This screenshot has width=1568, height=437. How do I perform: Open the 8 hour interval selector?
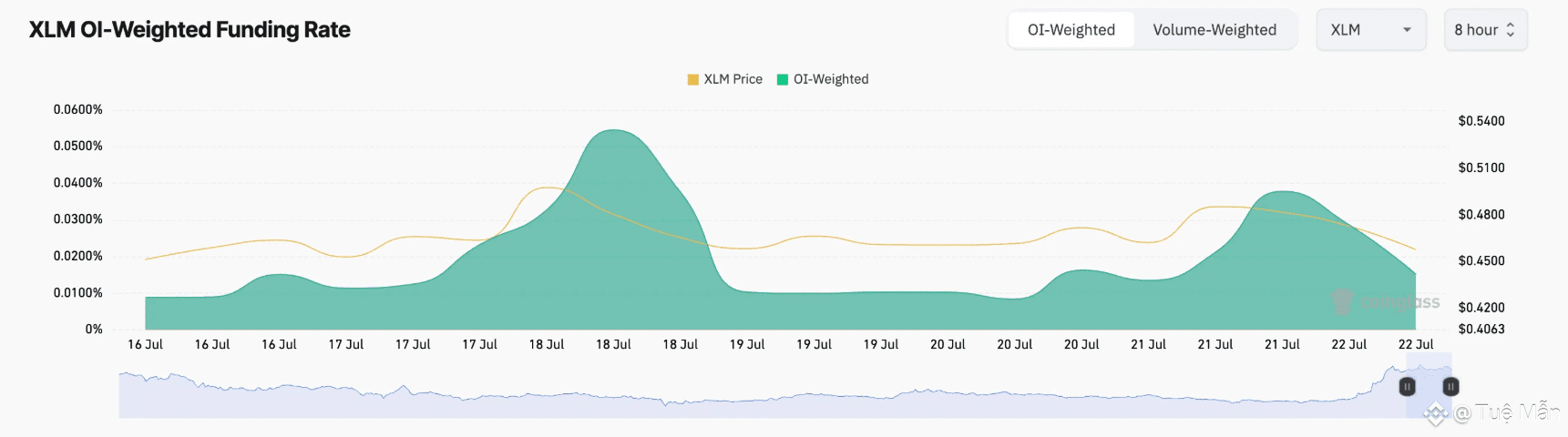click(x=1485, y=30)
